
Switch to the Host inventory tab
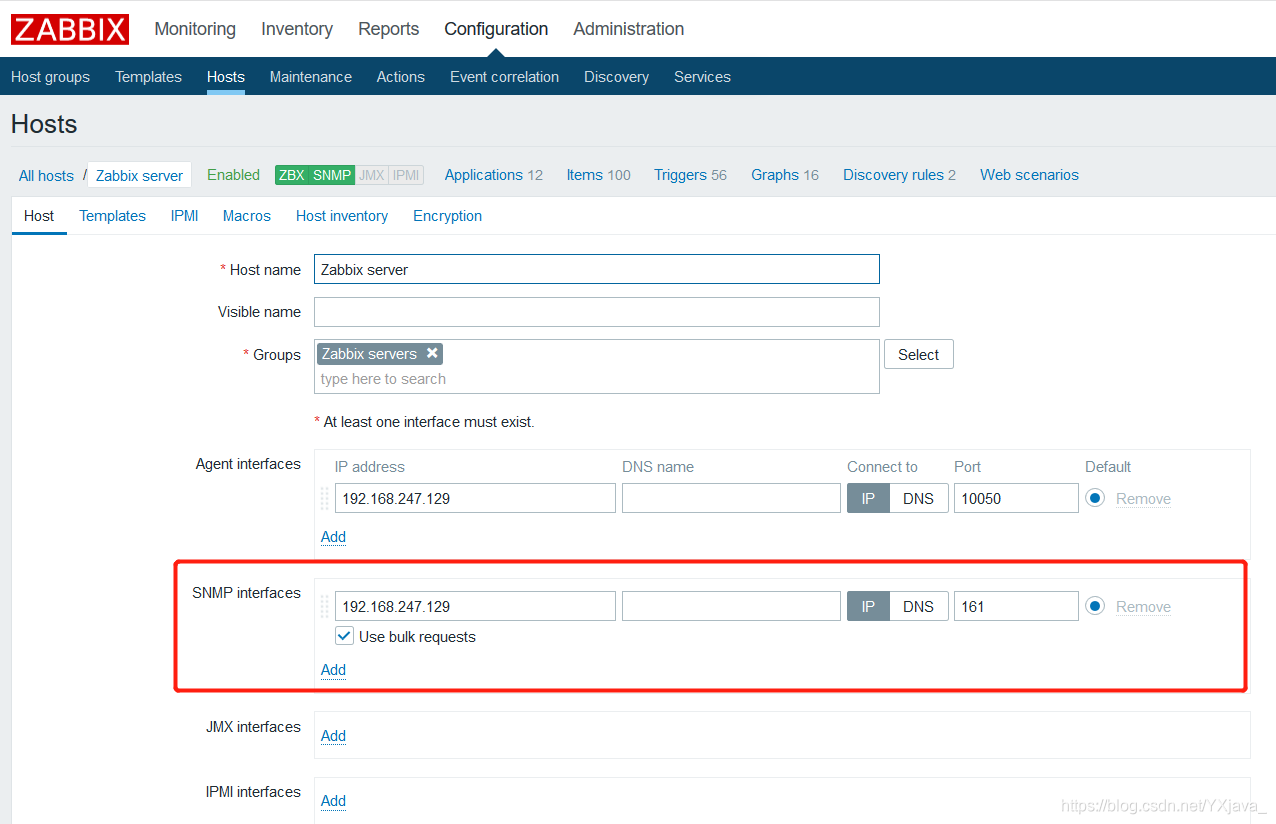point(342,216)
